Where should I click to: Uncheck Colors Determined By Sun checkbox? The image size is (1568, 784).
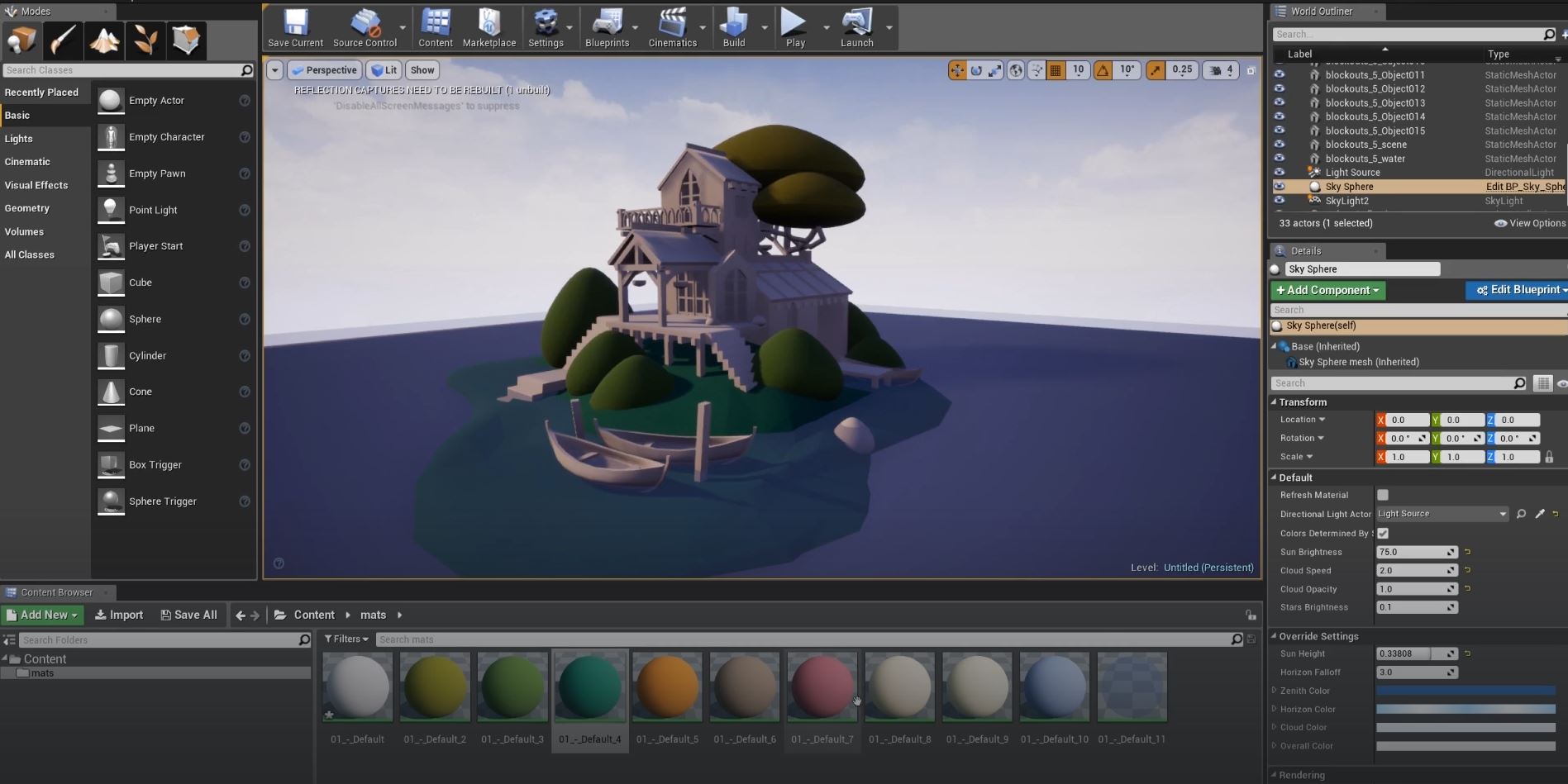[1383, 533]
